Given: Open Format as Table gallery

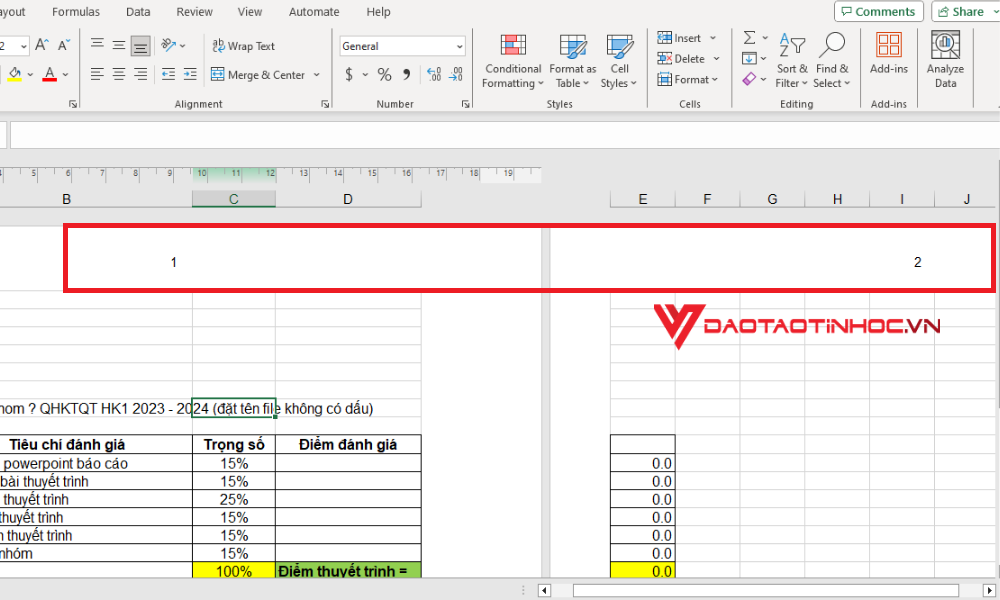Looking at the screenshot, I should (x=572, y=62).
